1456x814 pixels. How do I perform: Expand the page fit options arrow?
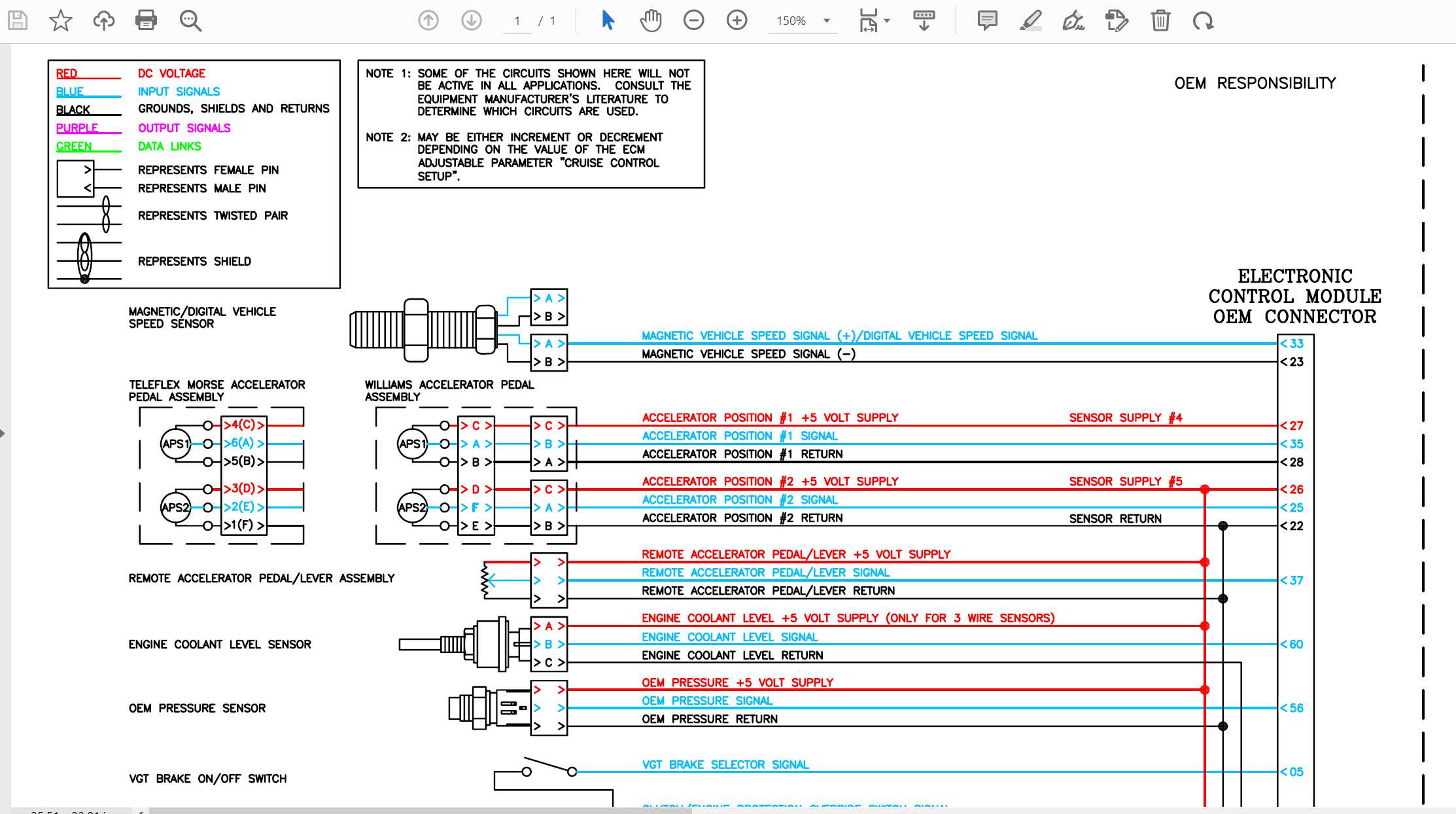[x=887, y=21]
